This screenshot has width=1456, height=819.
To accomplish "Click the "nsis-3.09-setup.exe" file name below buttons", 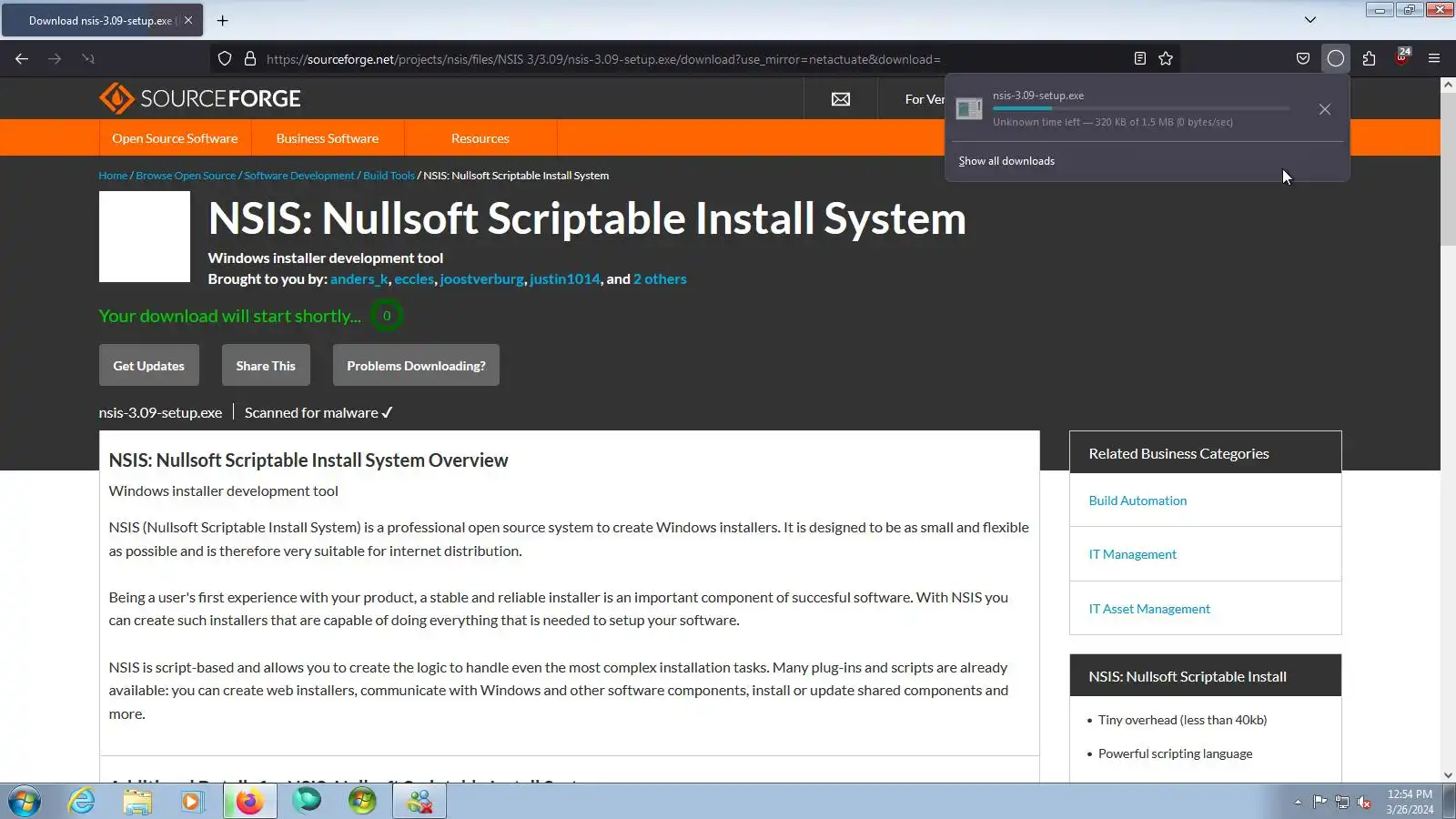I will point(160,413).
